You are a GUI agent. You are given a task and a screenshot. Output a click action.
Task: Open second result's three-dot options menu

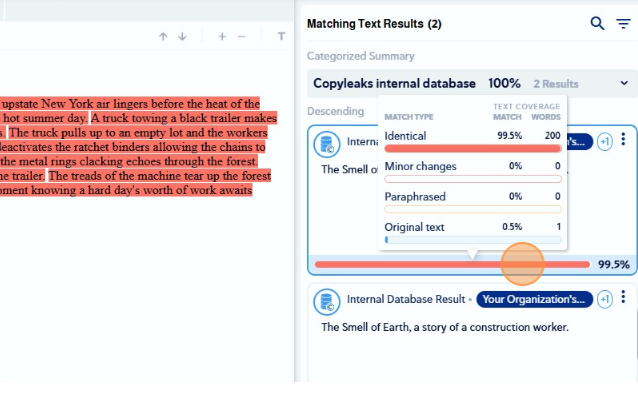coord(623,297)
